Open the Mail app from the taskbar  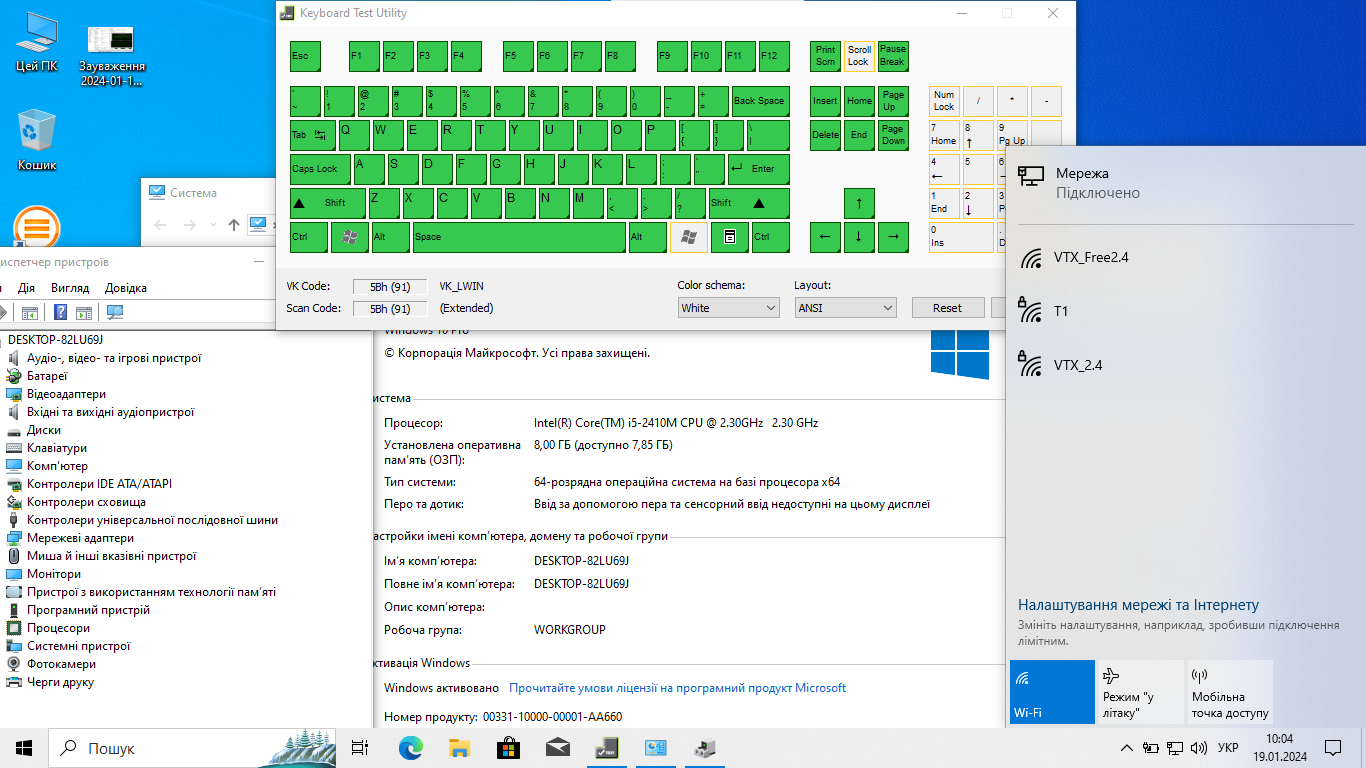557,748
